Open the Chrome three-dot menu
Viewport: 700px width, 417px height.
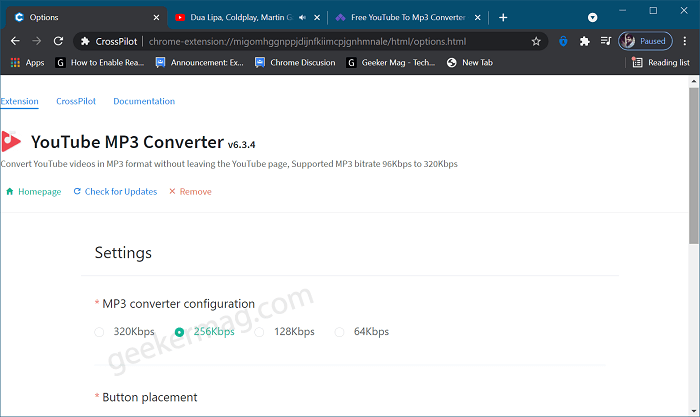[685, 41]
